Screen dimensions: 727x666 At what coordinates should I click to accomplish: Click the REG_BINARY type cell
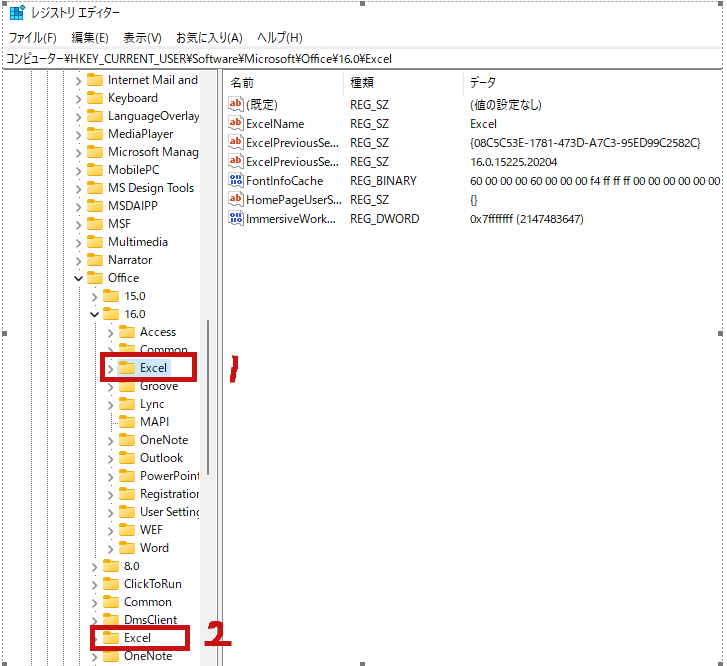tap(383, 180)
